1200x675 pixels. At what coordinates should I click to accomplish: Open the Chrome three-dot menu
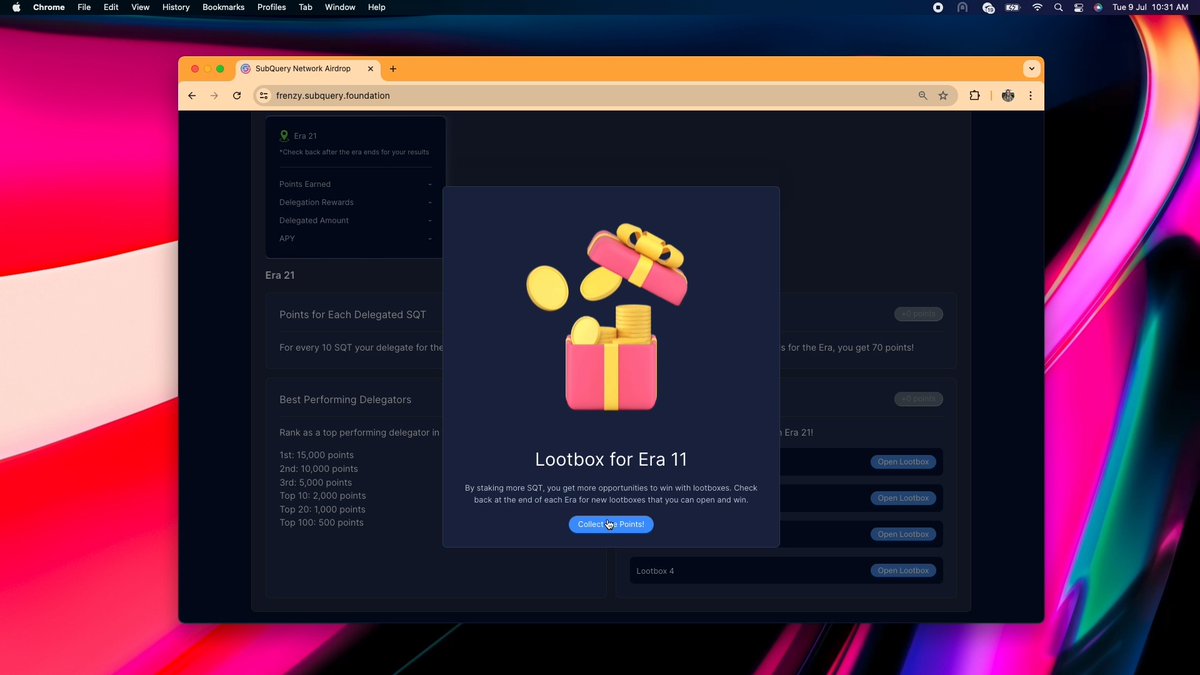(x=1031, y=96)
